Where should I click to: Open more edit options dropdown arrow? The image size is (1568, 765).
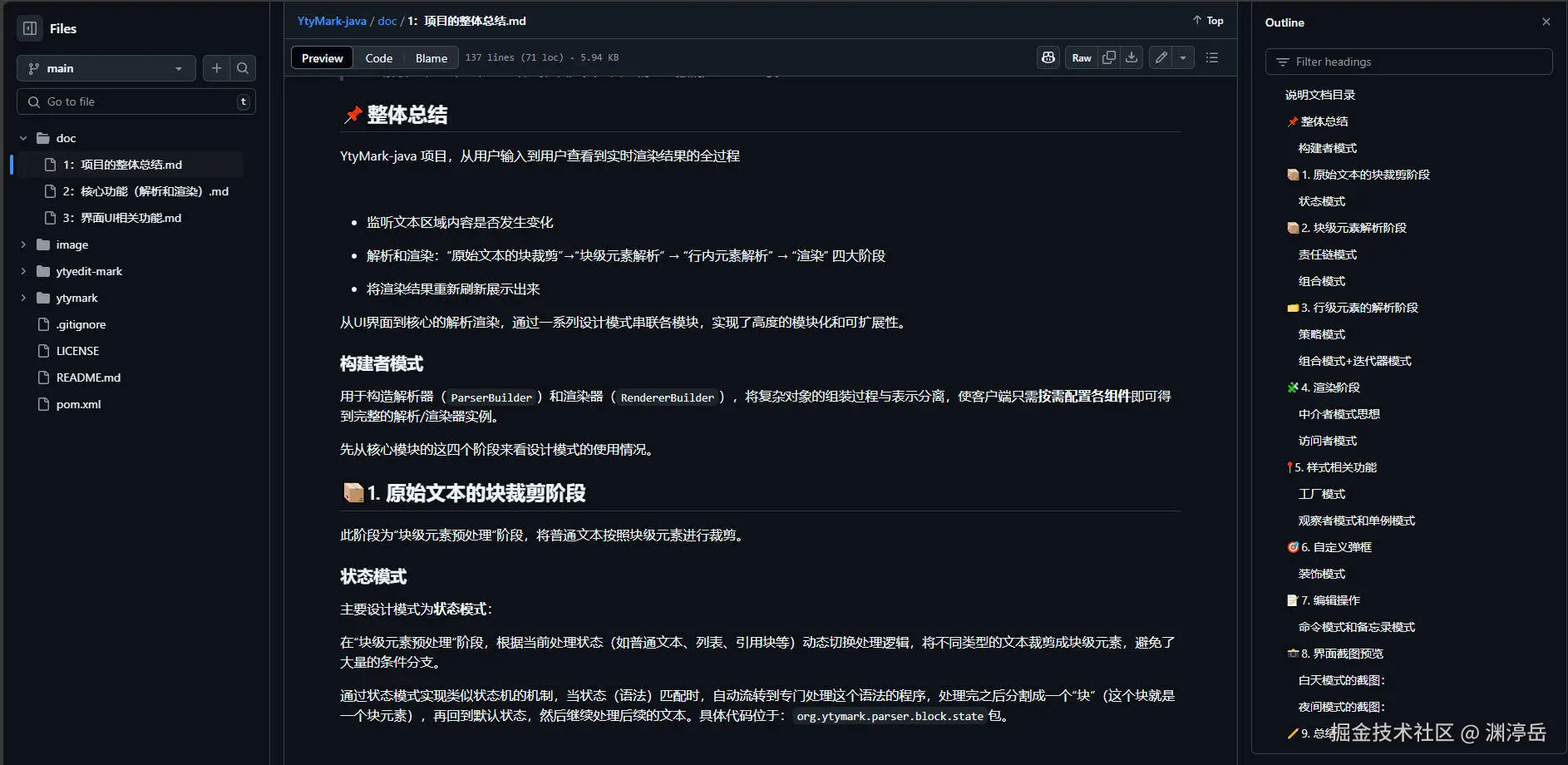coord(1183,57)
